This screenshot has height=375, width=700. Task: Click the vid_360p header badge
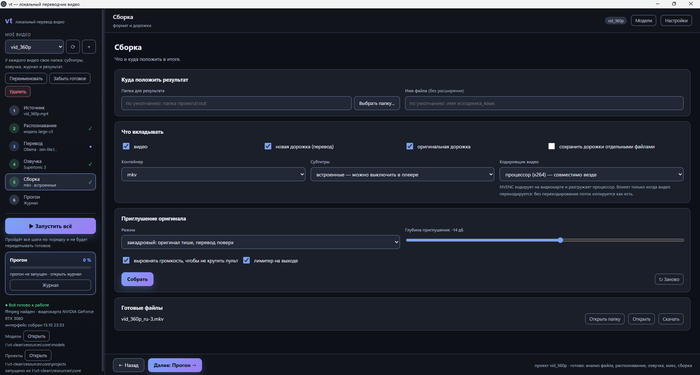pos(616,21)
